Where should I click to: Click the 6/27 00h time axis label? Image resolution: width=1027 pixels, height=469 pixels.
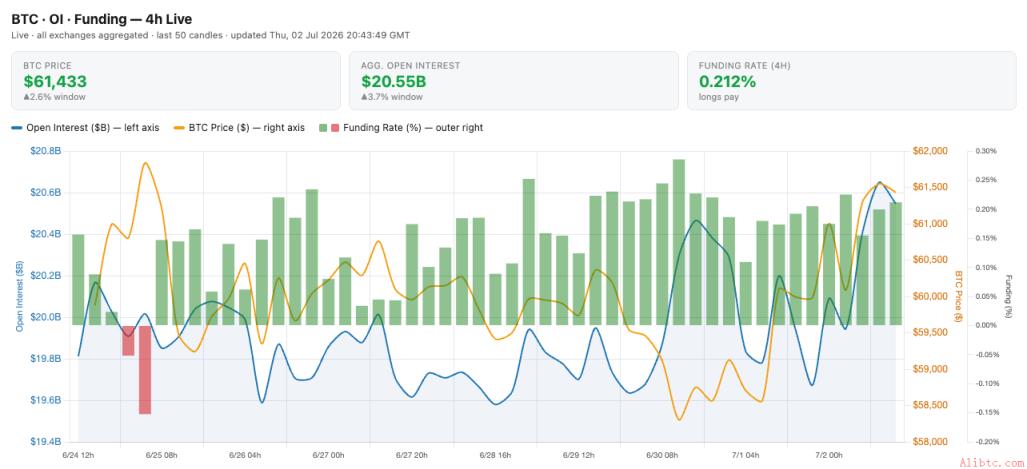[x=329, y=455]
